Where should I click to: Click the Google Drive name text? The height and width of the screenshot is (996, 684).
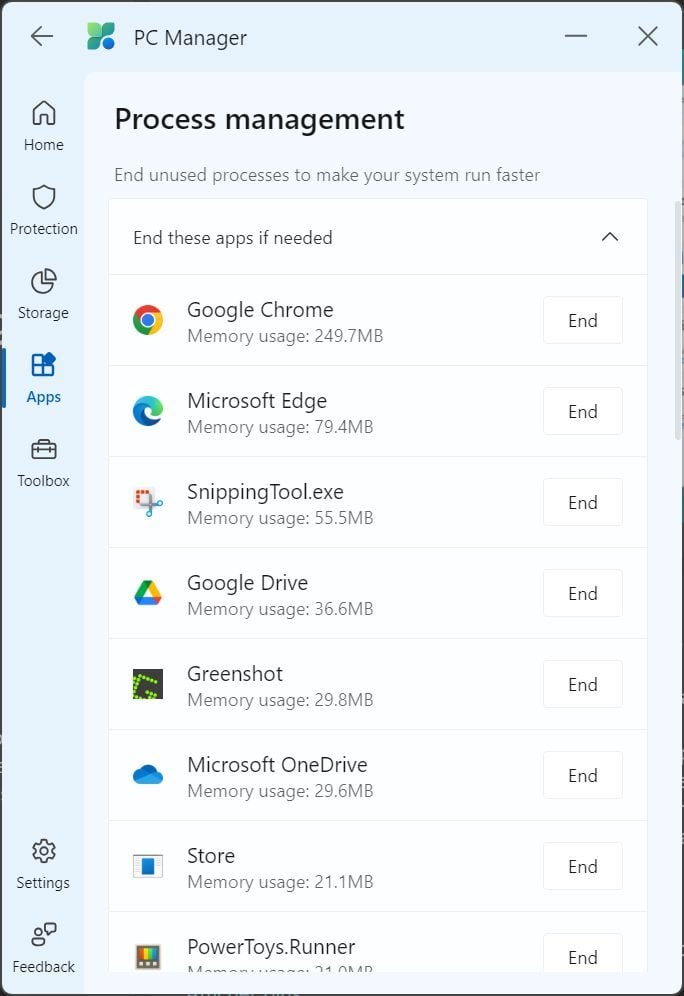pyautogui.click(x=248, y=582)
